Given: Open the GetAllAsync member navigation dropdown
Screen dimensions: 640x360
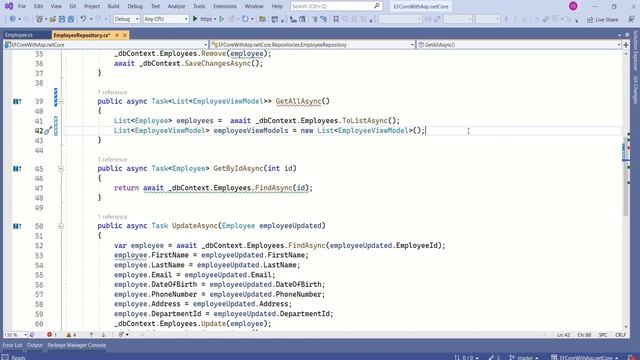Looking at the screenshot, I should coord(518,44).
